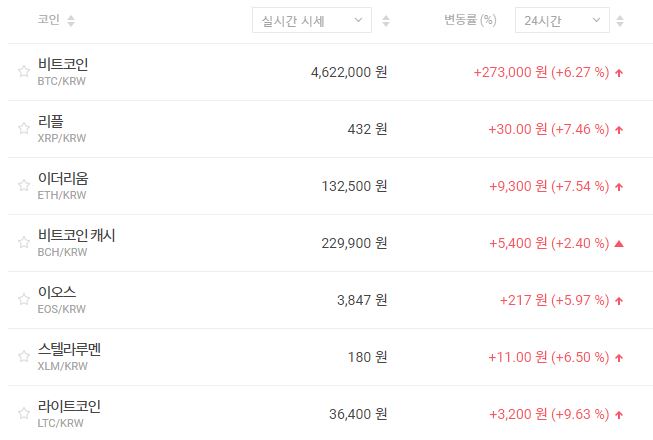Star the Stellar Lumen XLM row
Screen dimensions: 653x440
coord(24,356)
